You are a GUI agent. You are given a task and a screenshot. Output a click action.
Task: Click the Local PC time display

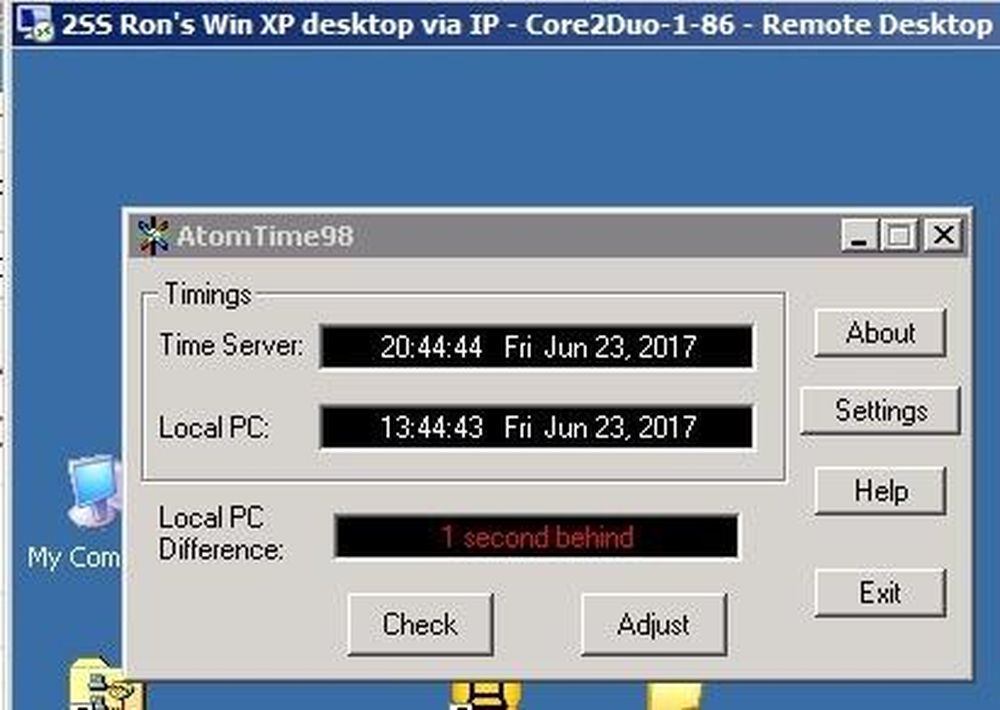[536, 427]
